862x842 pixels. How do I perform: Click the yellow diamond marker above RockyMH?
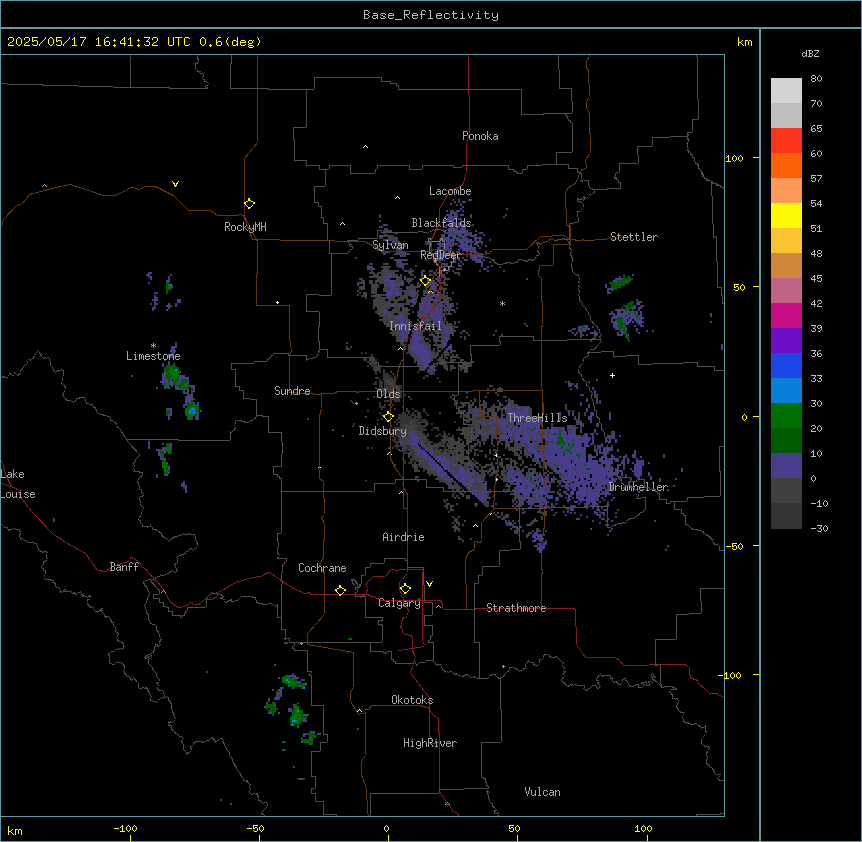(250, 204)
